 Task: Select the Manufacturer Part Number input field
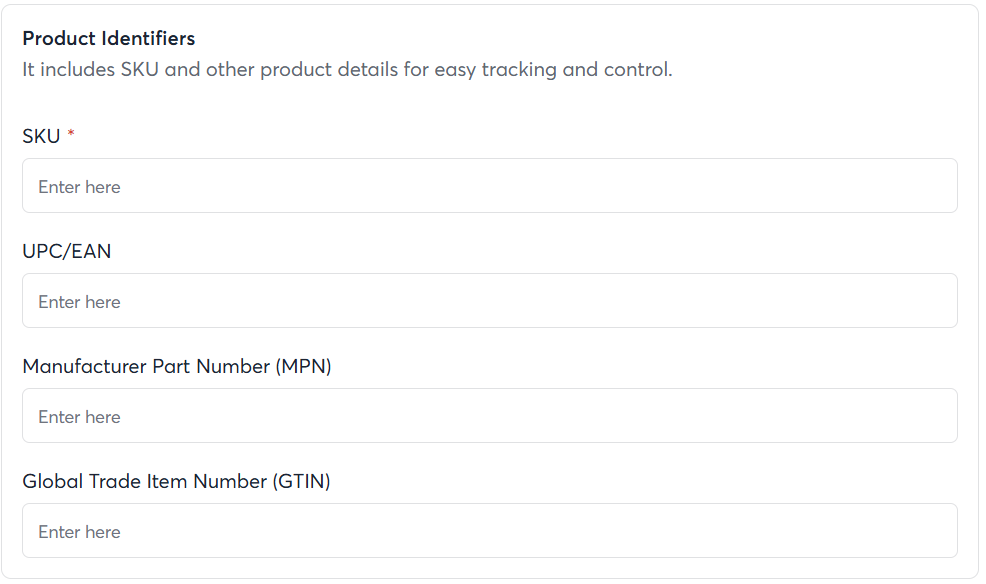tap(489, 416)
